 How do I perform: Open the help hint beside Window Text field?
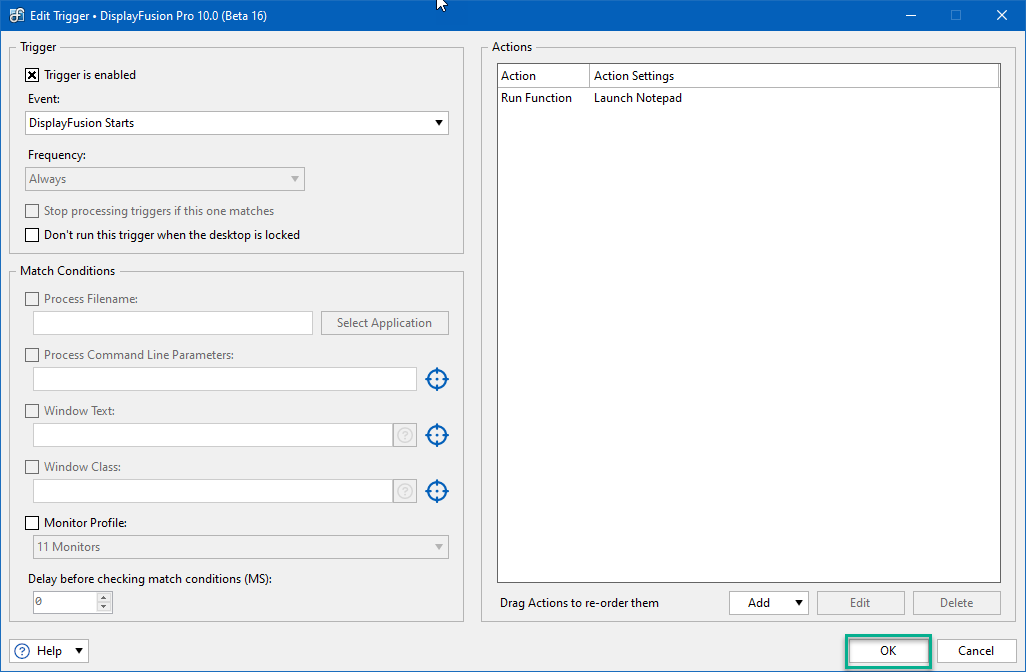(405, 435)
